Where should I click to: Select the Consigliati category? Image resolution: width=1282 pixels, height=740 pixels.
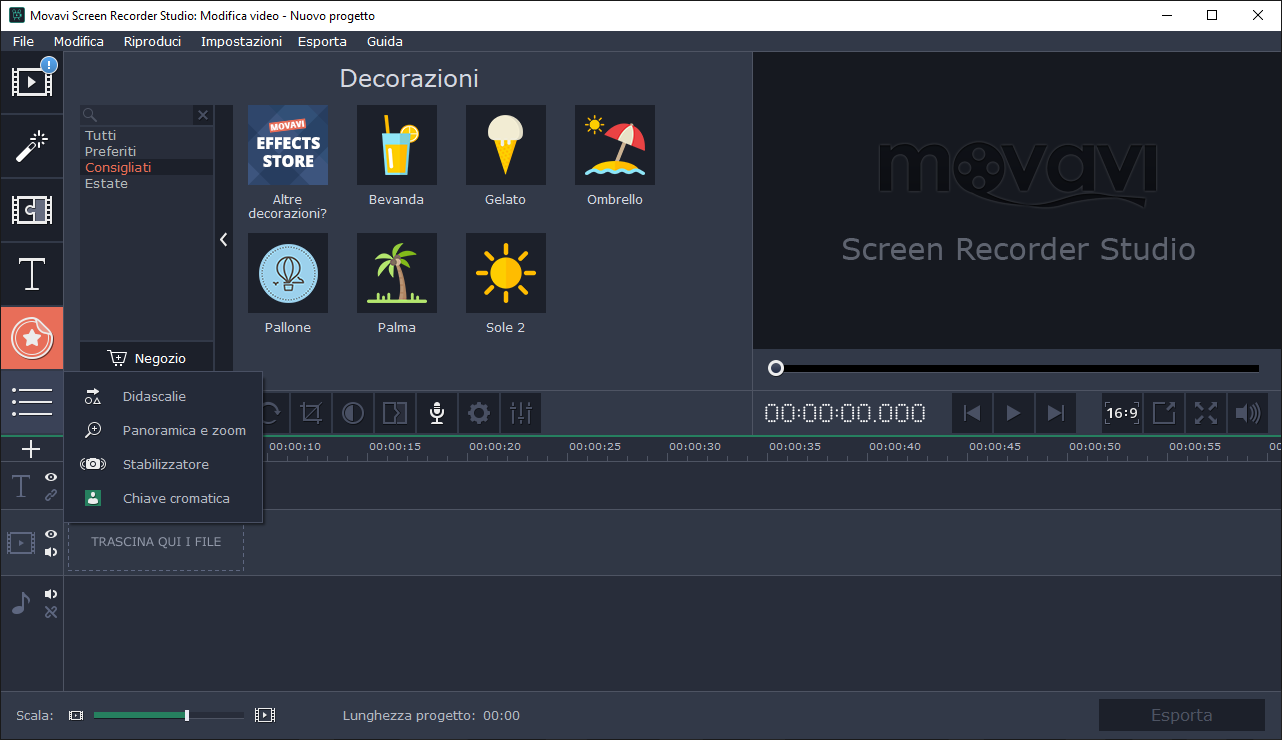(147, 167)
